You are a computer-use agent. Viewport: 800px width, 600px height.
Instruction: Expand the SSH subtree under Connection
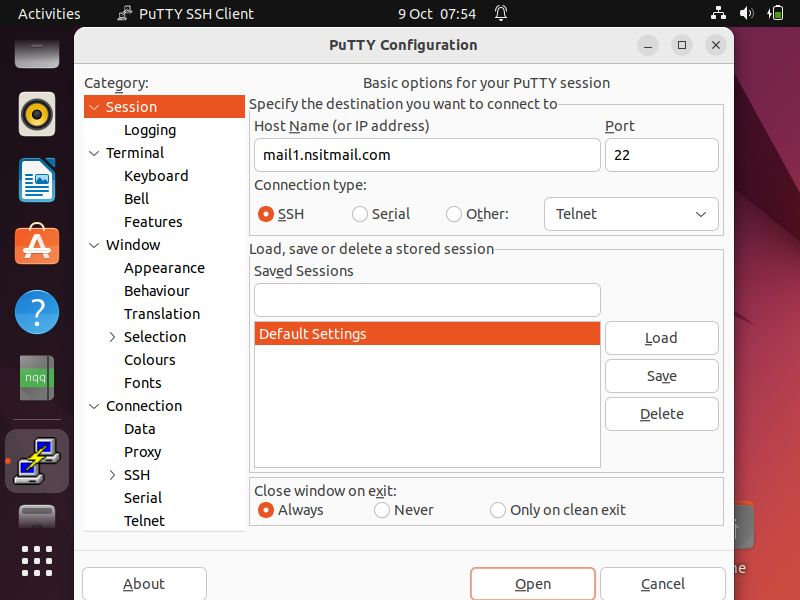[113, 475]
